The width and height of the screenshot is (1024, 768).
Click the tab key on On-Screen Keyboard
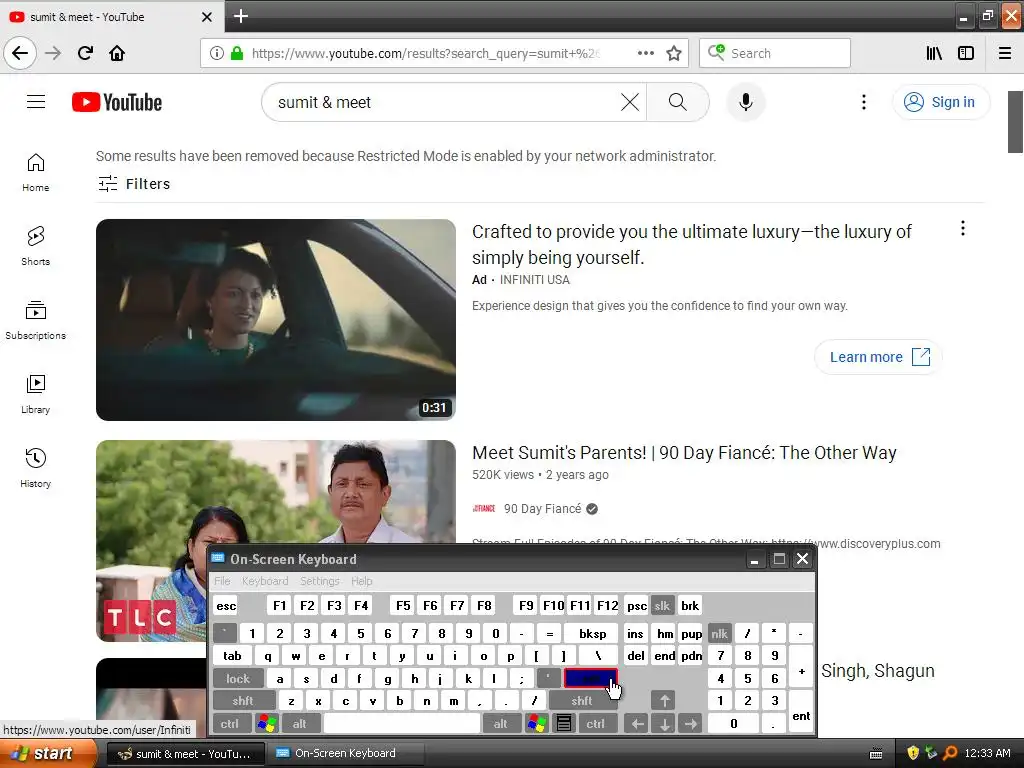(x=232, y=656)
